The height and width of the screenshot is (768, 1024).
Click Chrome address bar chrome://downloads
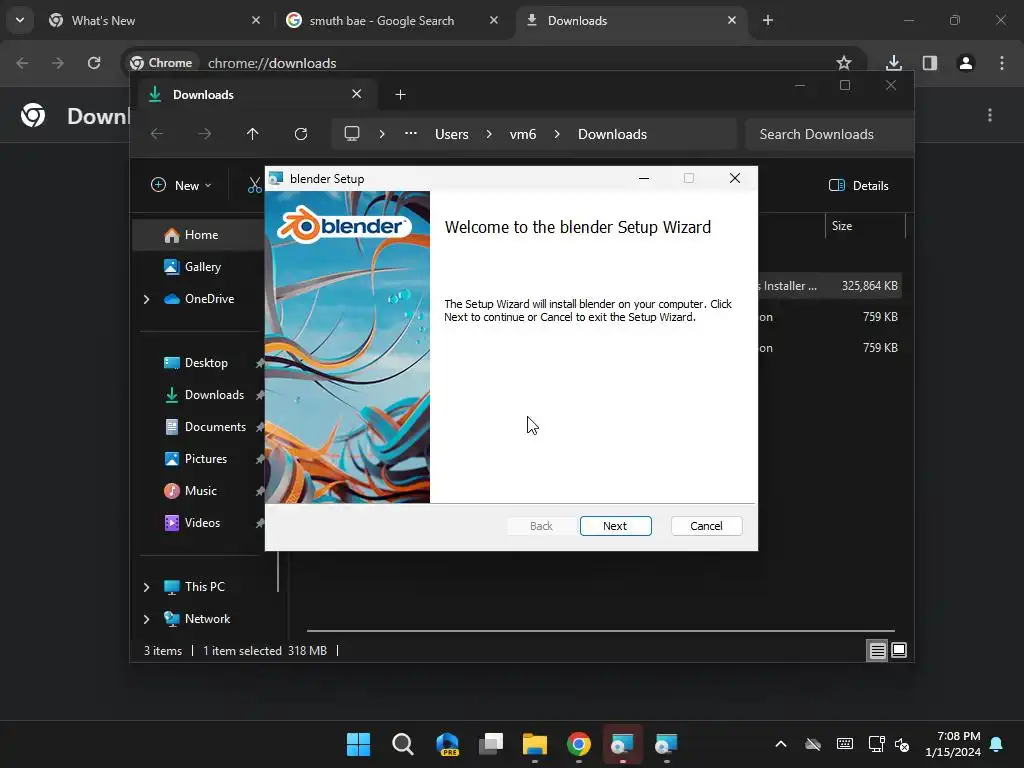[x=272, y=63]
